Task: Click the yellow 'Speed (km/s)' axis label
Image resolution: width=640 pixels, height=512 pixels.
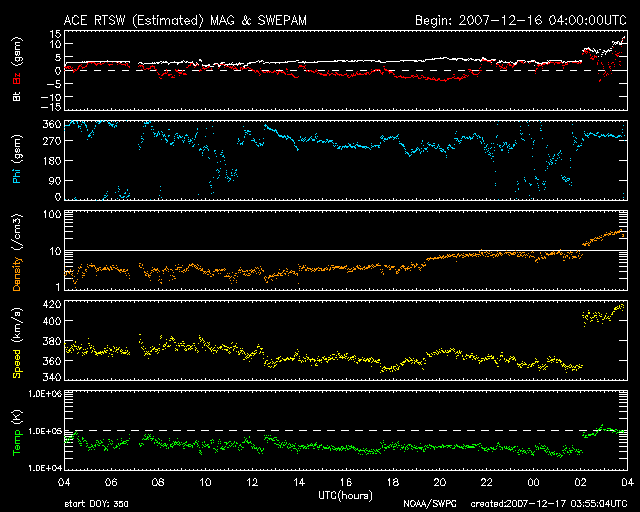Action: tap(16, 340)
